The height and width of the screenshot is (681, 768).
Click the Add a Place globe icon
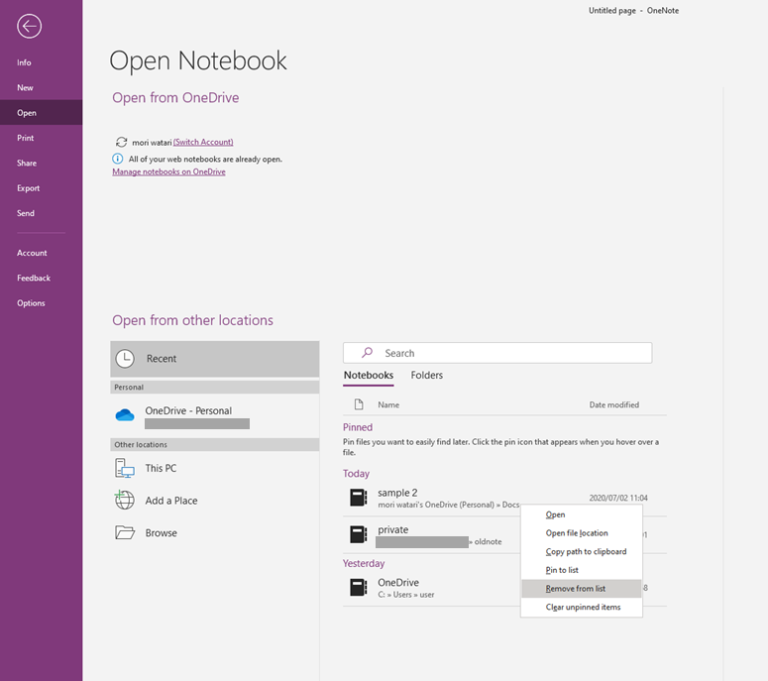click(x=124, y=500)
